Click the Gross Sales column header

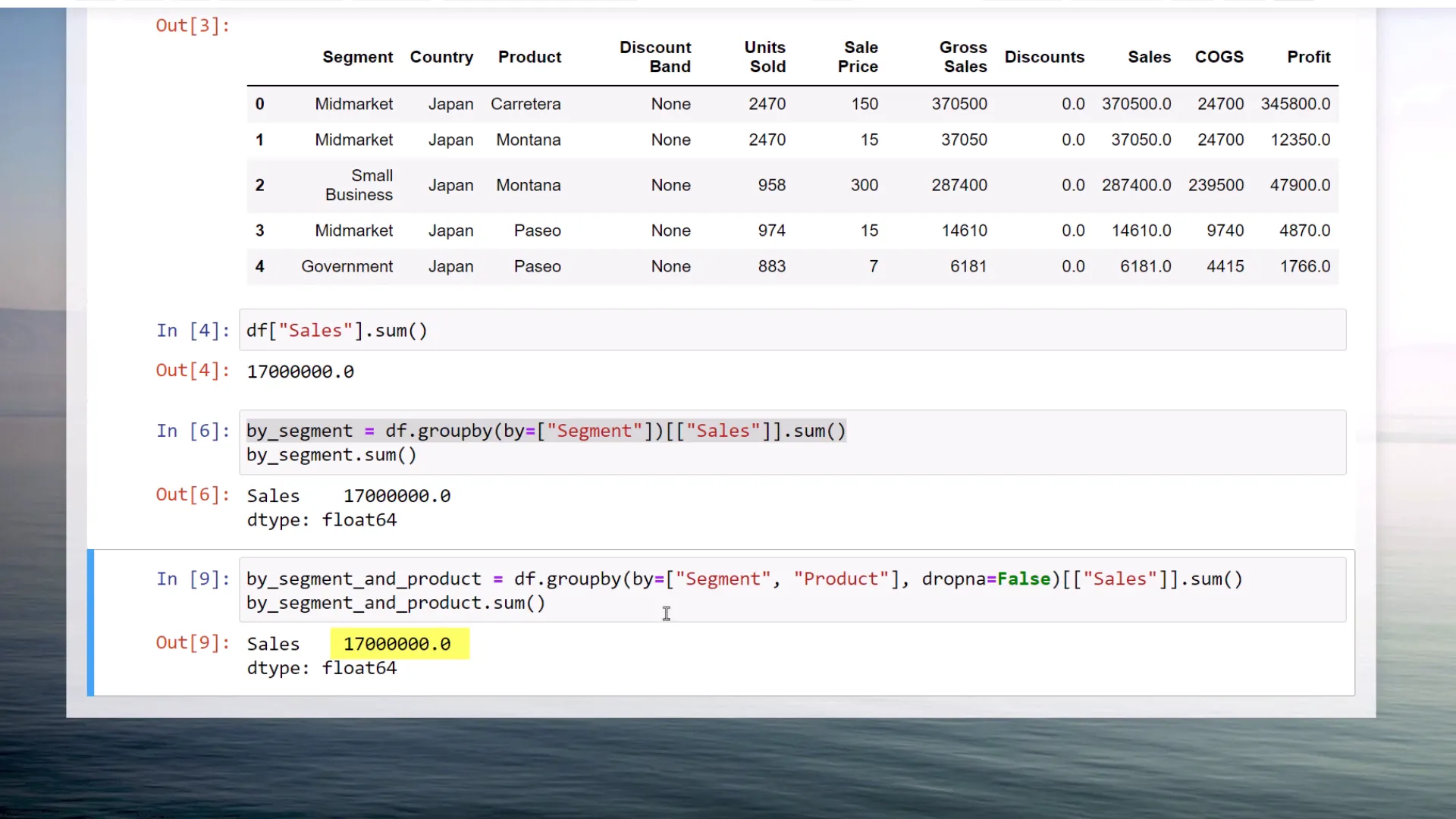(962, 57)
